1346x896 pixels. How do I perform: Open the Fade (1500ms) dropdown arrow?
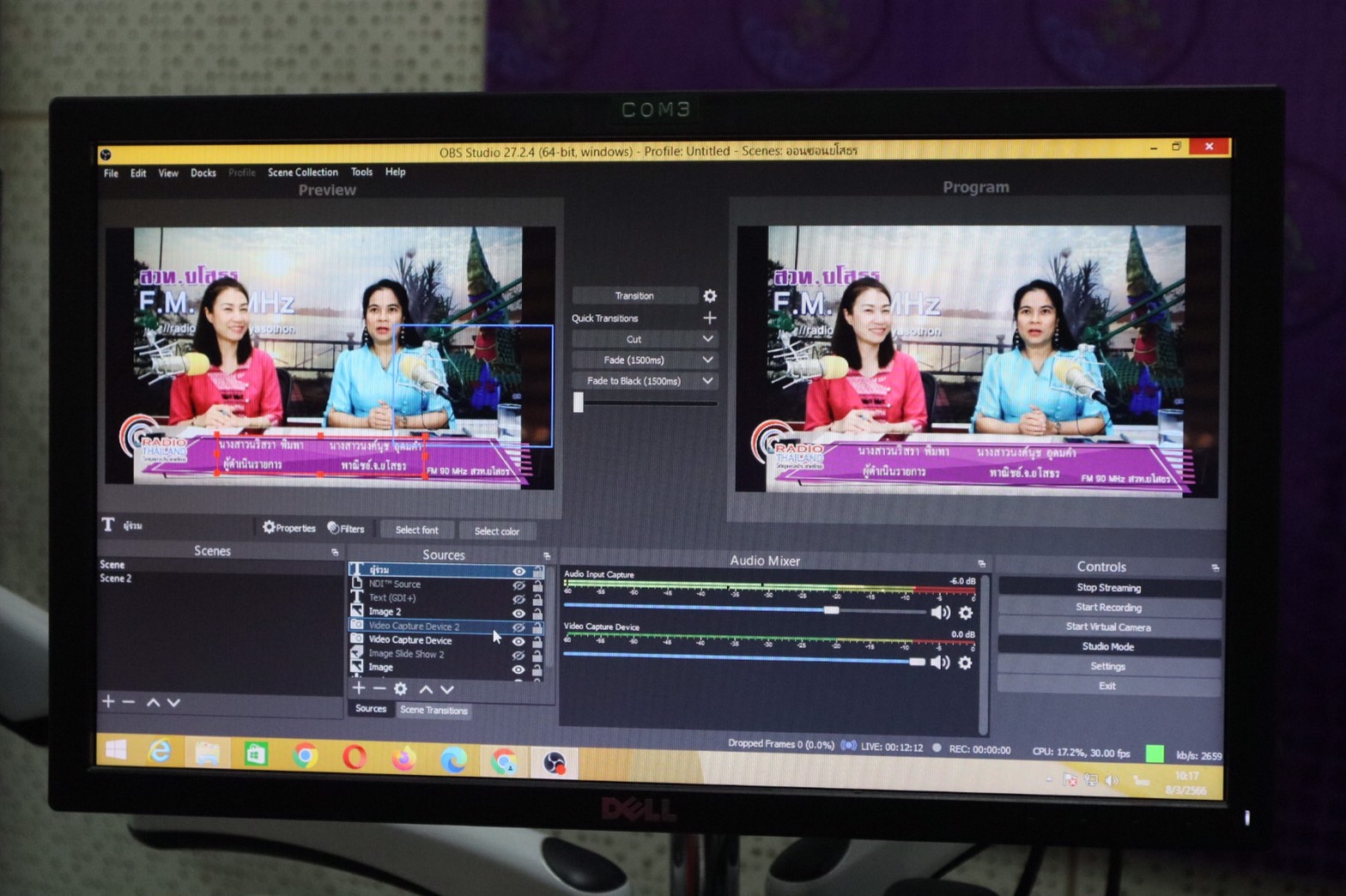707,360
